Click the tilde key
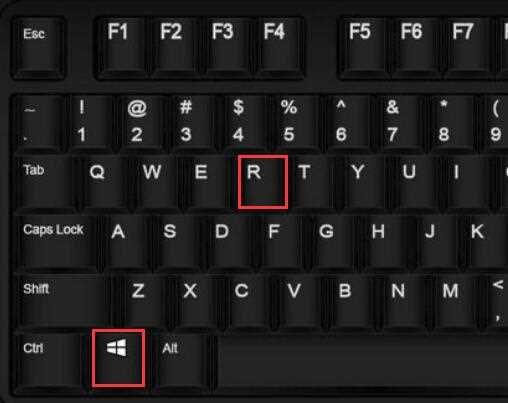 (39, 123)
